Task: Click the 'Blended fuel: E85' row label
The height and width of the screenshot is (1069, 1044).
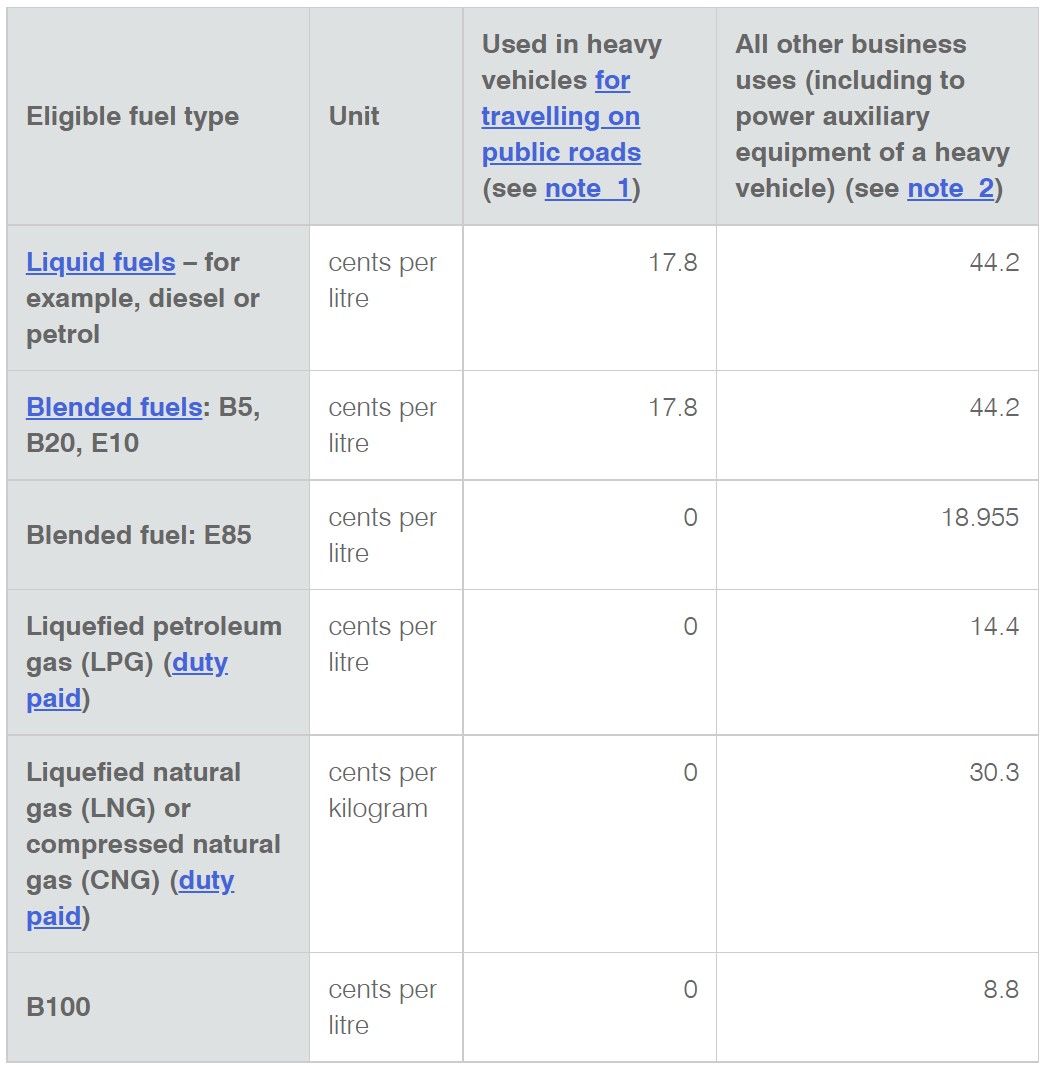Action: coord(138,535)
